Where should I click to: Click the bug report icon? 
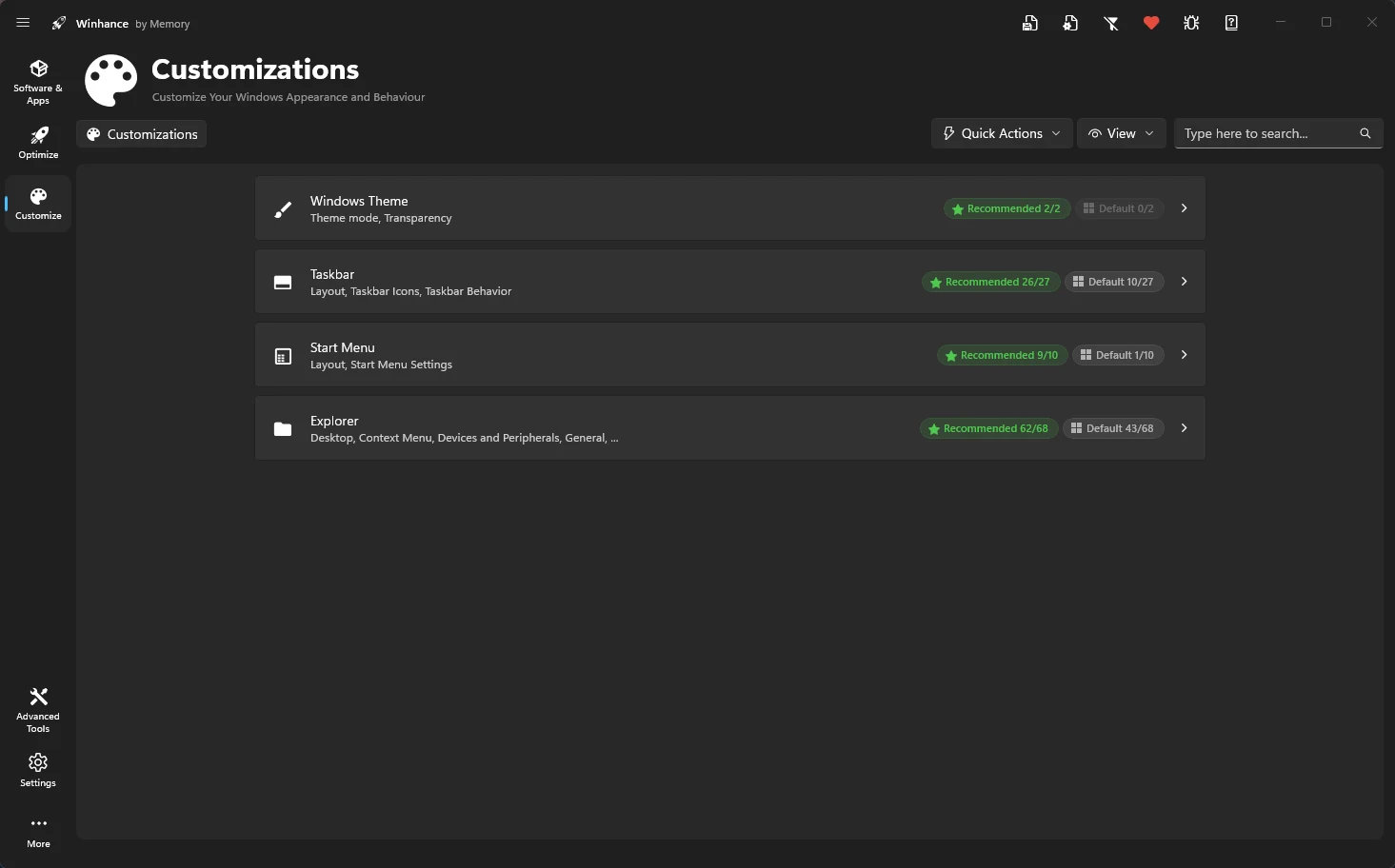(x=1191, y=23)
